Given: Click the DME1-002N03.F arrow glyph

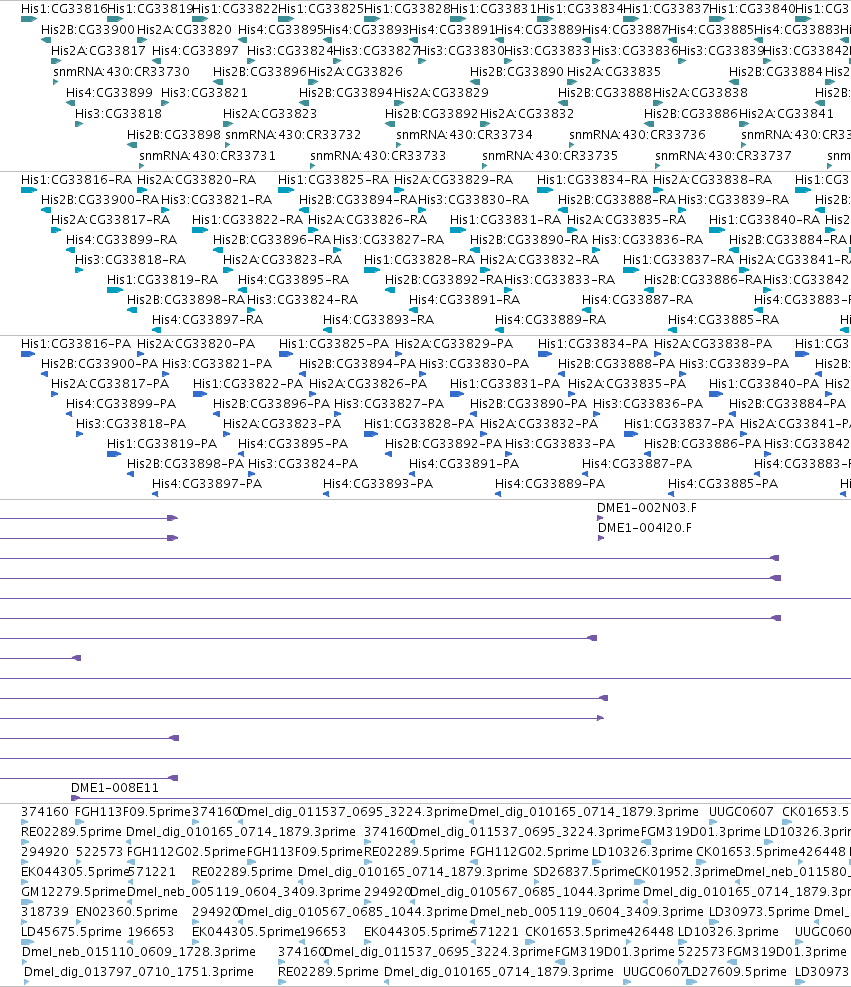Looking at the screenshot, I should click(600, 518).
